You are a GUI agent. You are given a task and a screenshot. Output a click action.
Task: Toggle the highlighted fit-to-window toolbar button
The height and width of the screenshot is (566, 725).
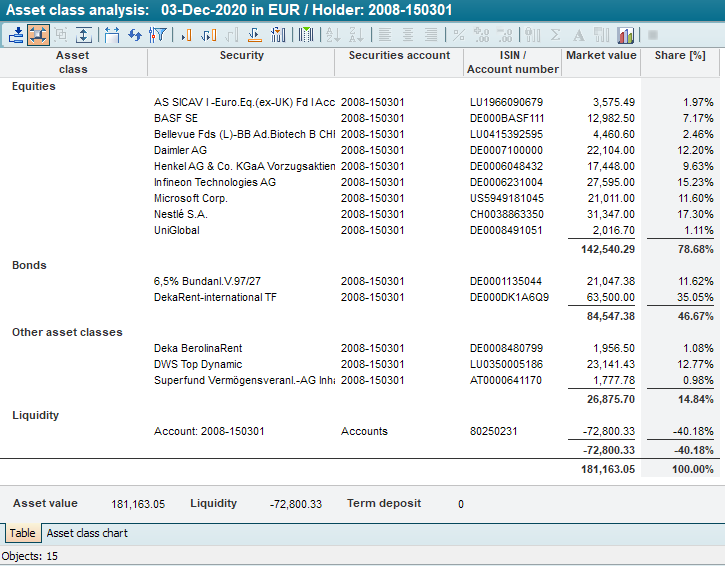(x=39, y=34)
